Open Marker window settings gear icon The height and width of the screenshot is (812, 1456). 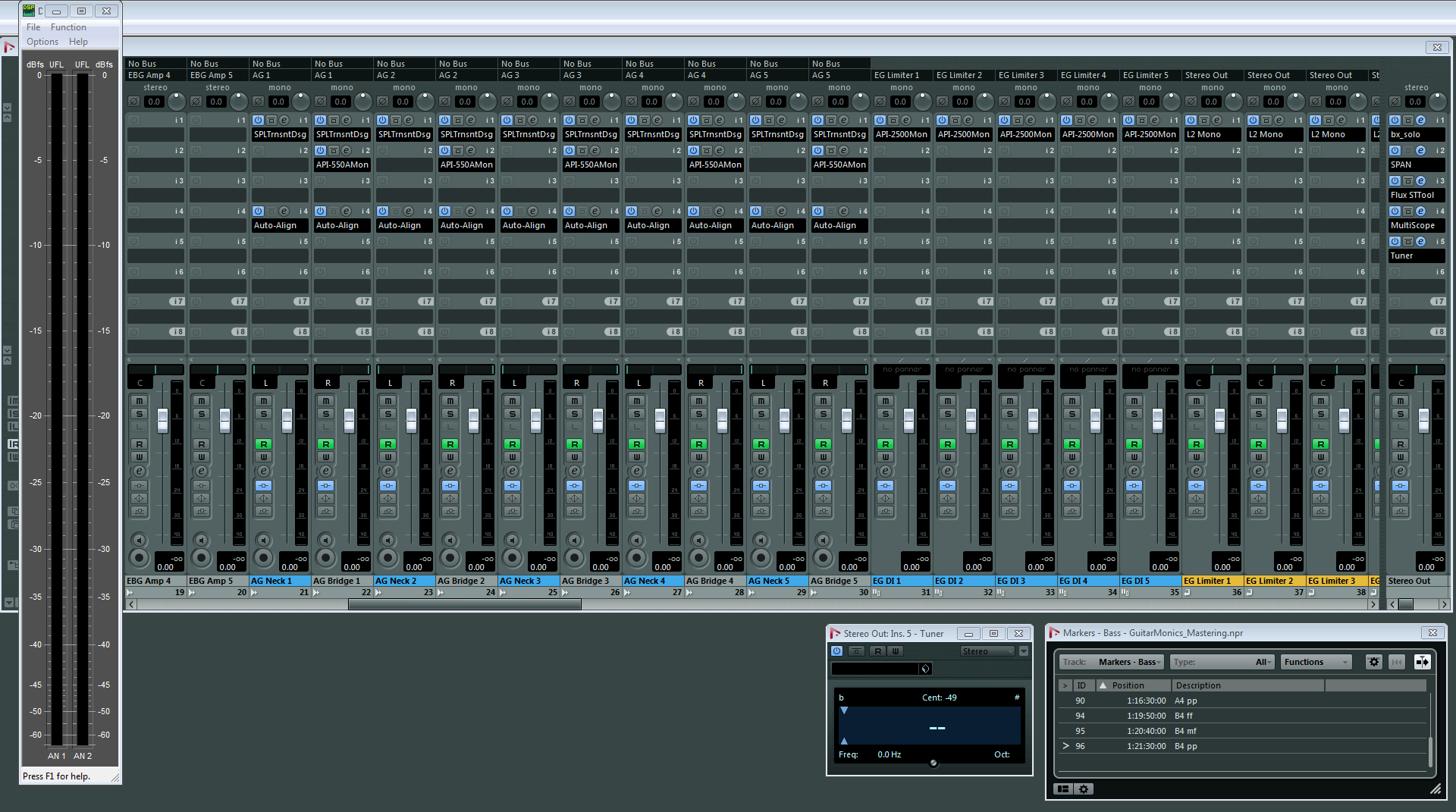pos(1373,662)
